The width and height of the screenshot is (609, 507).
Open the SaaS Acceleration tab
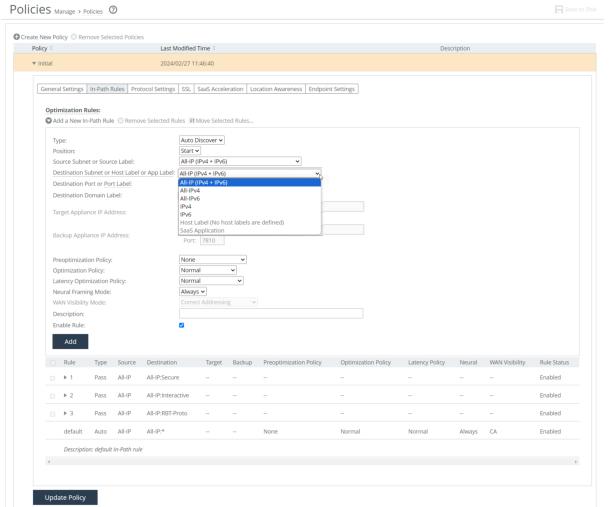pos(218,89)
